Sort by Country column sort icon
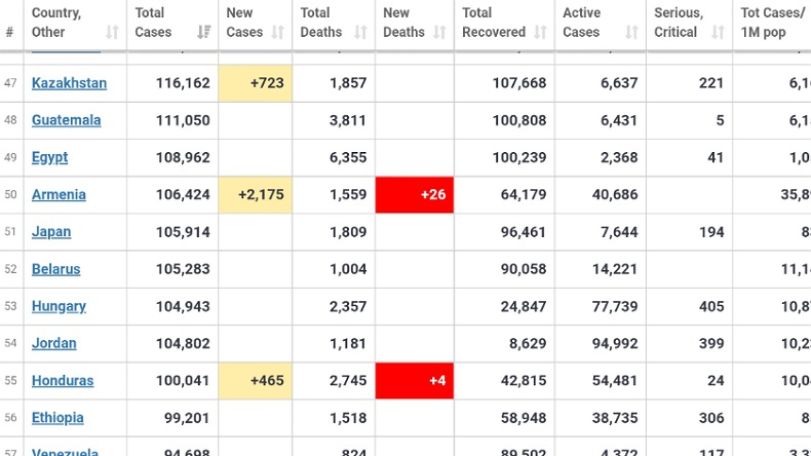Viewport: 811px width, 456px height. coord(112,33)
